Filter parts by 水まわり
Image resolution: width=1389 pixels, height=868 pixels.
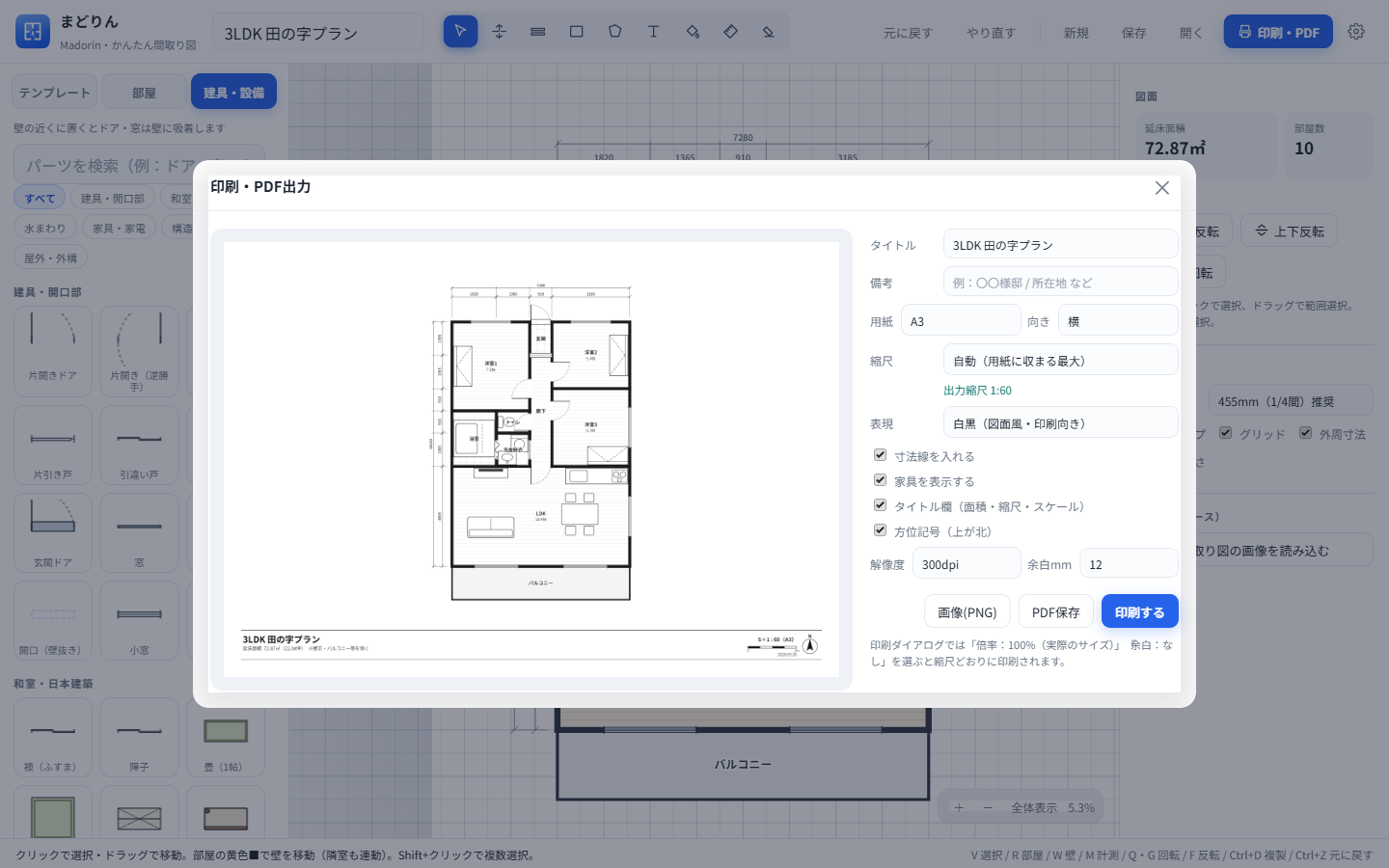click(x=44, y=229)
